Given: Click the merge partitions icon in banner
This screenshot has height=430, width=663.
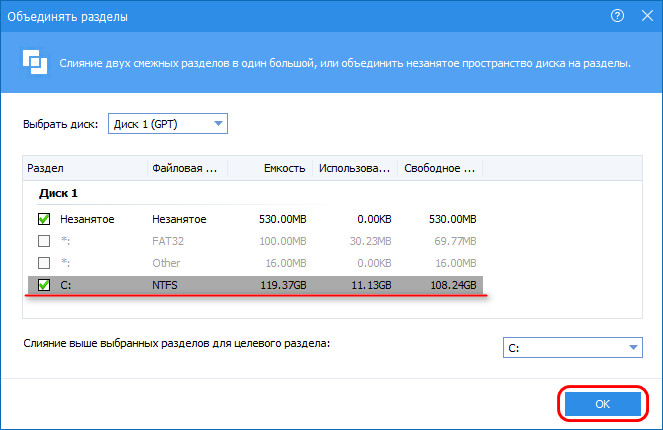Looking at the screenshot, I should (x=35, y=62).
